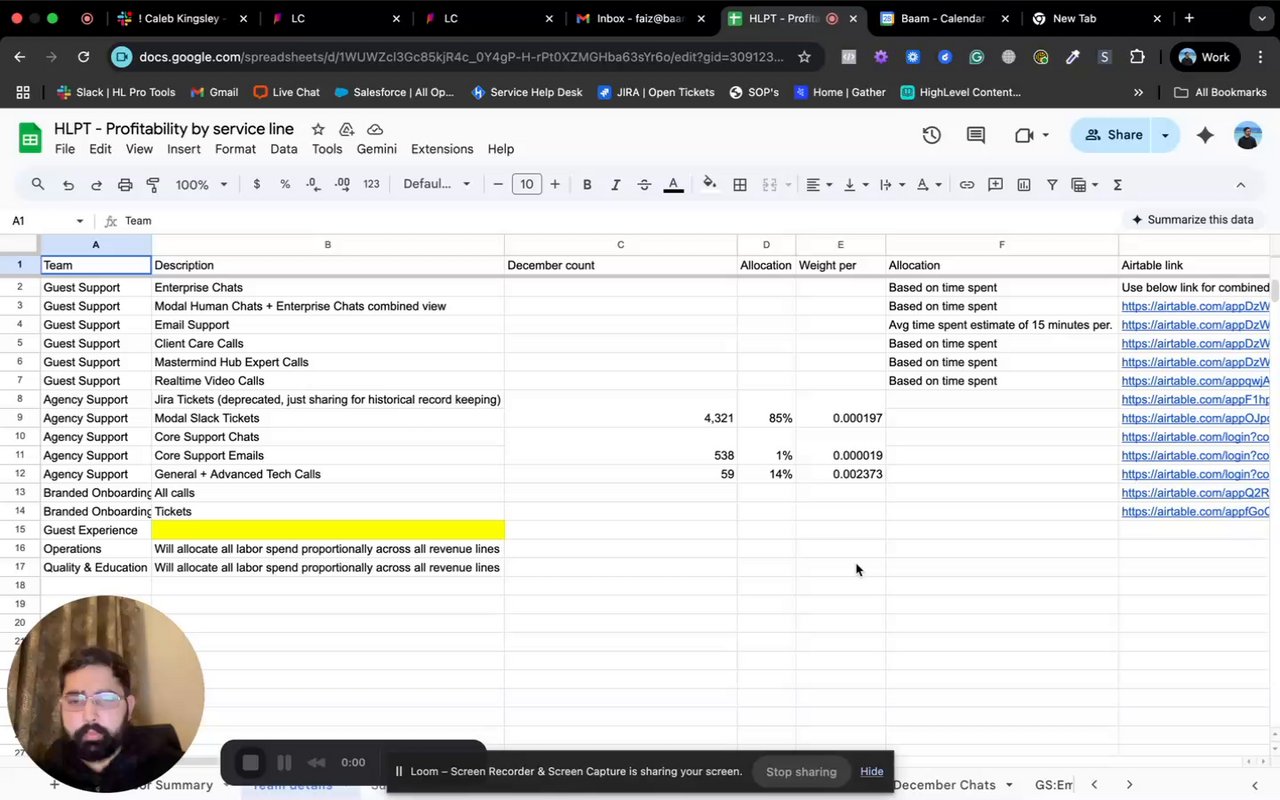This screenshot has height=800, width=1280.
Task: Open the Share options arrow
Action: pyautogui.click(x=1165, y=135)
